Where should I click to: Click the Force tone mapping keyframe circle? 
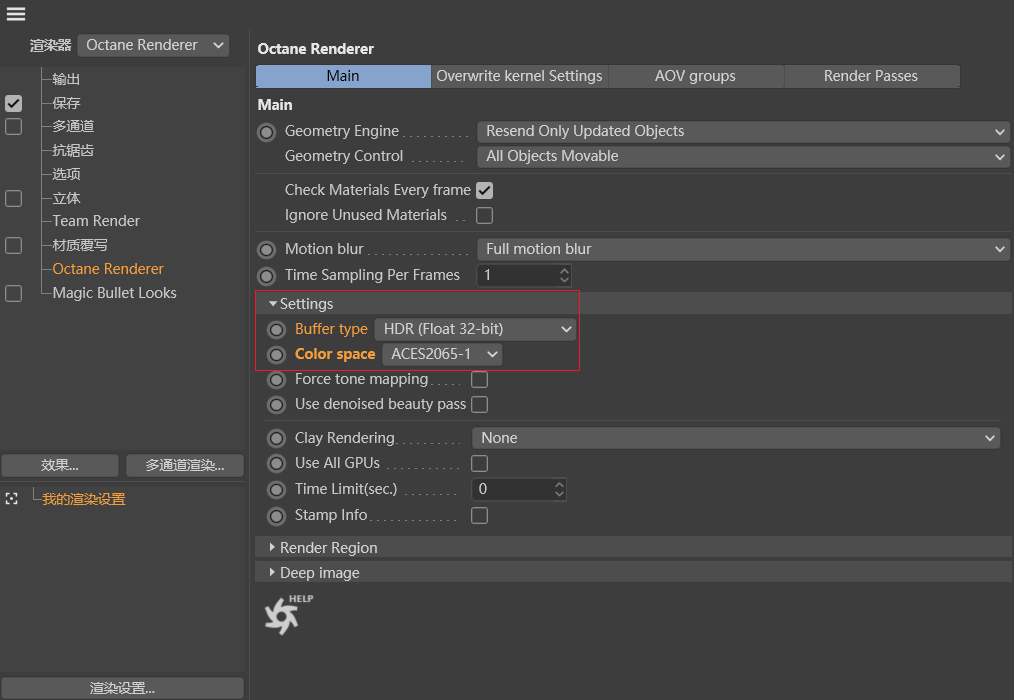coord(277,380)
